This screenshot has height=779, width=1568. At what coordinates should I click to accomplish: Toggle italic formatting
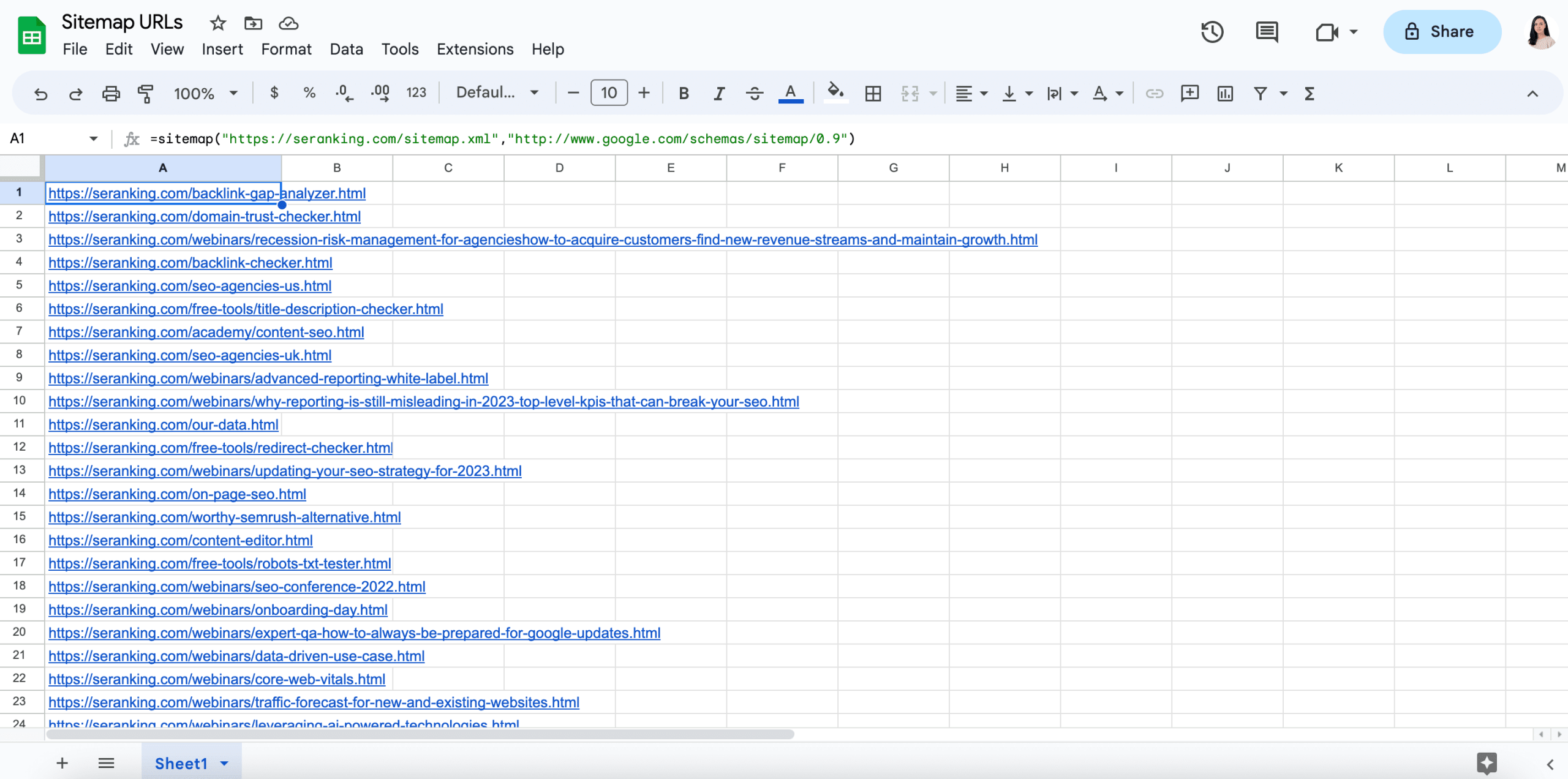[x=719, y=94]
